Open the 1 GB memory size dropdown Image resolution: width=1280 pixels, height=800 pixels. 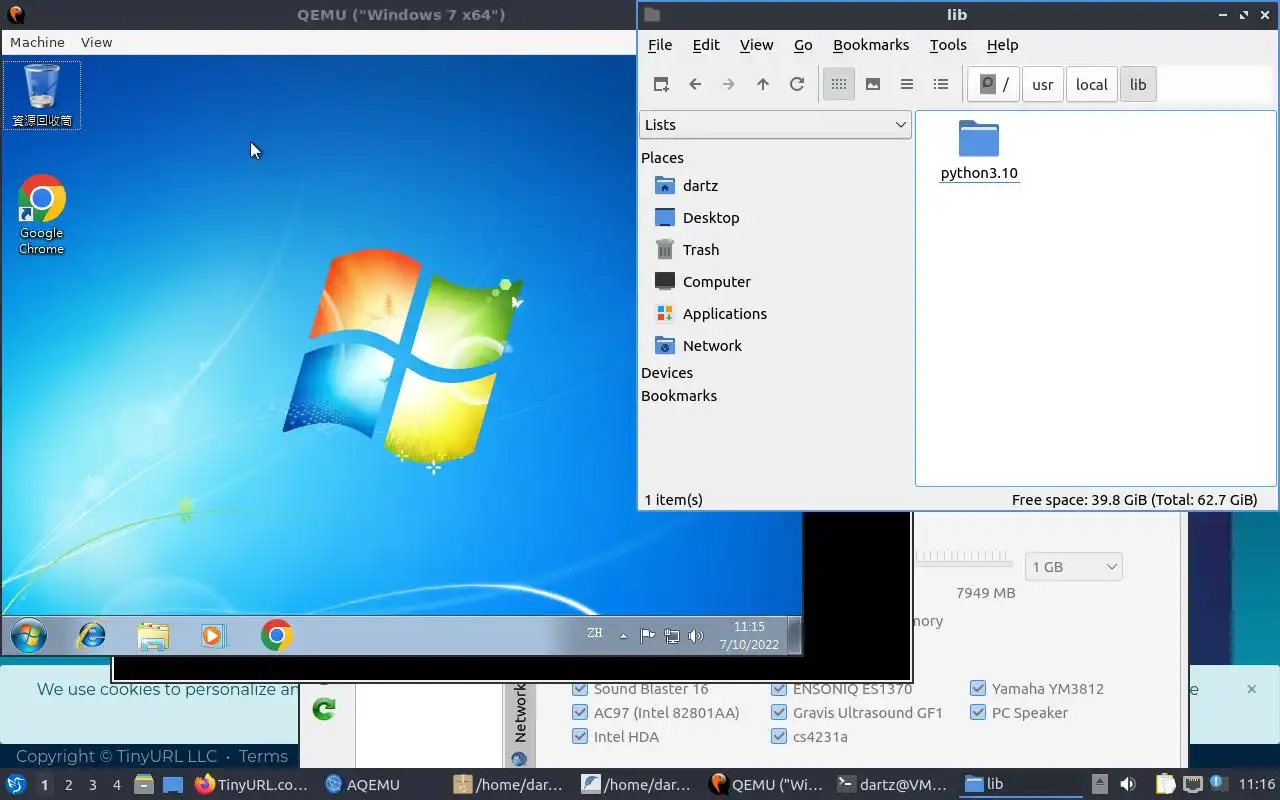tap(1074, 567)
